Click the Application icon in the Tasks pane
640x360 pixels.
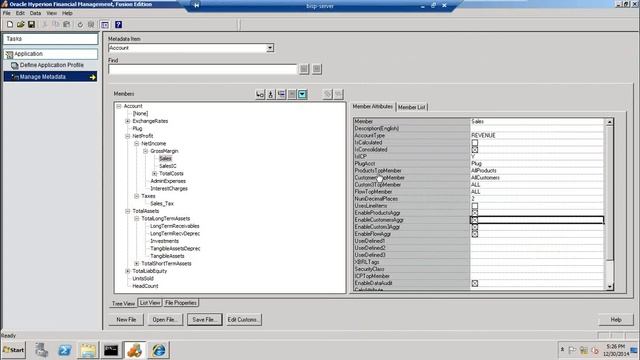[9, 54]
